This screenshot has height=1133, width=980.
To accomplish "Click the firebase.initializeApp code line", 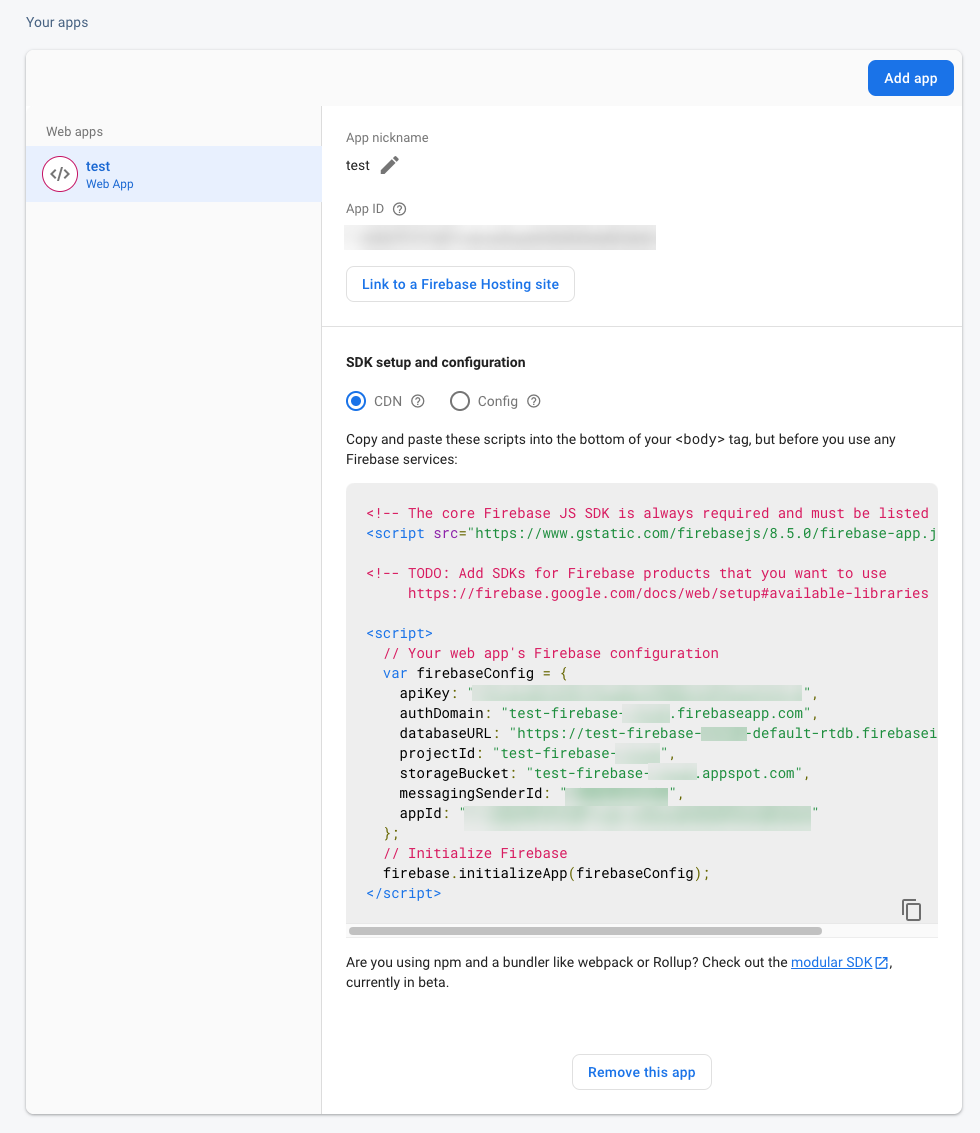I will (546, 873).
